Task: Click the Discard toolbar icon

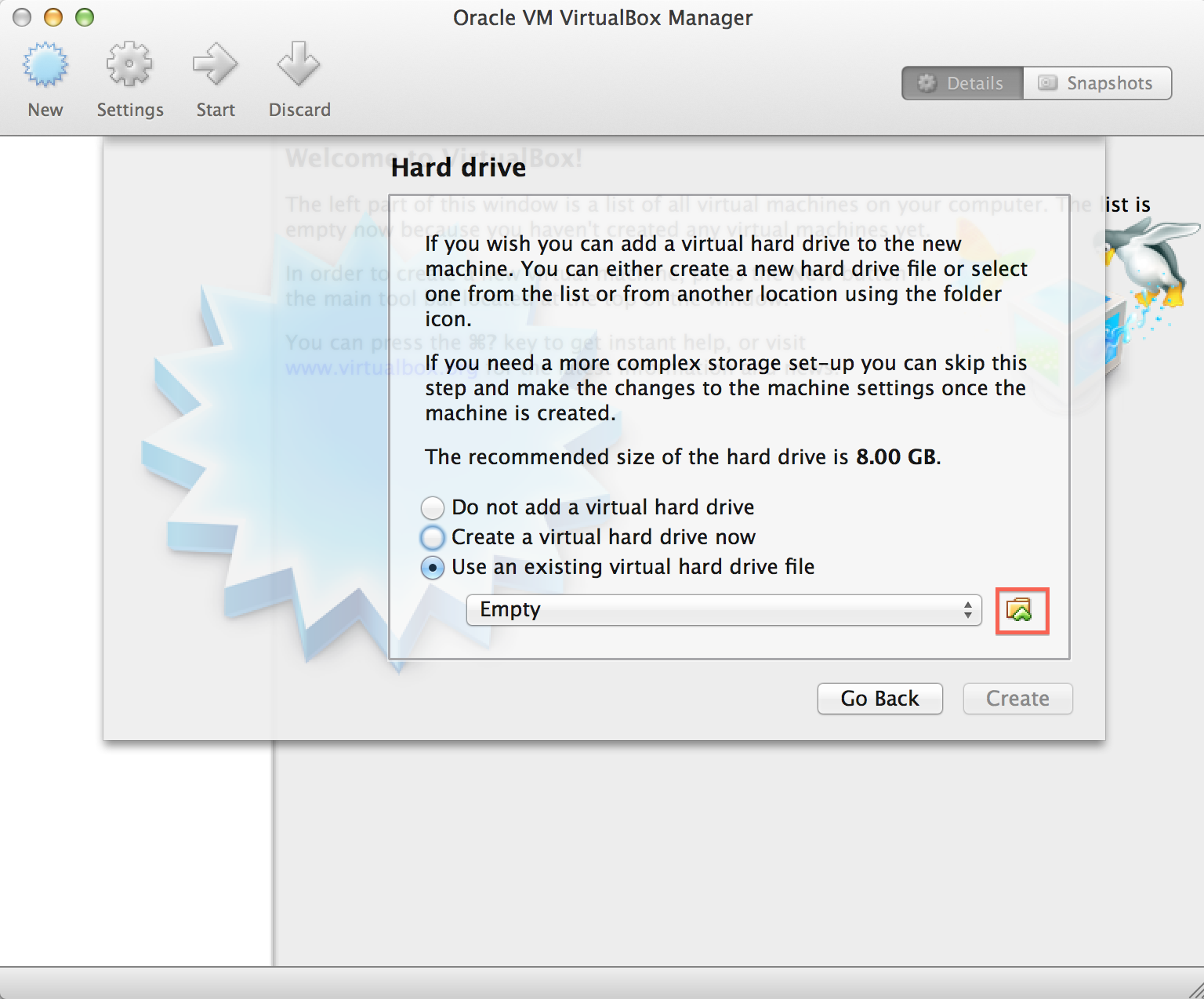Action: pyautogui.click(x=299, y=66)
